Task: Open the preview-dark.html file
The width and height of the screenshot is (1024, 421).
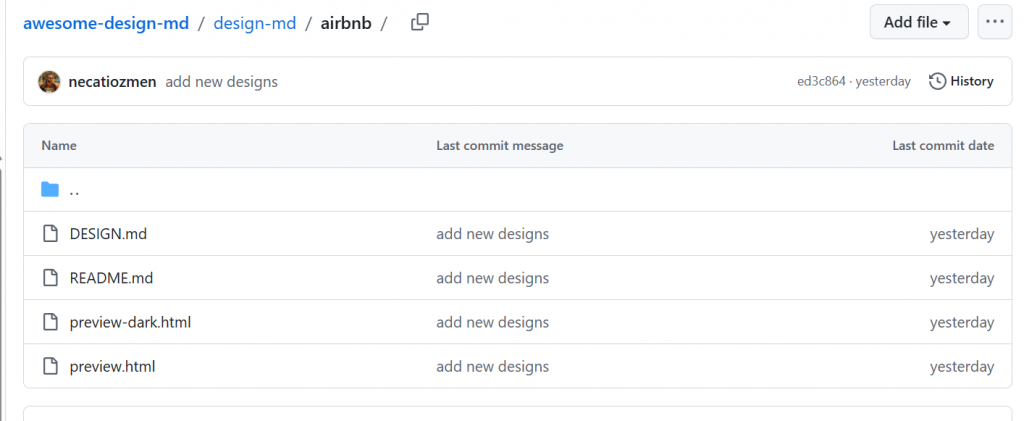Action: pyautogui.click(x=130, y=322)
